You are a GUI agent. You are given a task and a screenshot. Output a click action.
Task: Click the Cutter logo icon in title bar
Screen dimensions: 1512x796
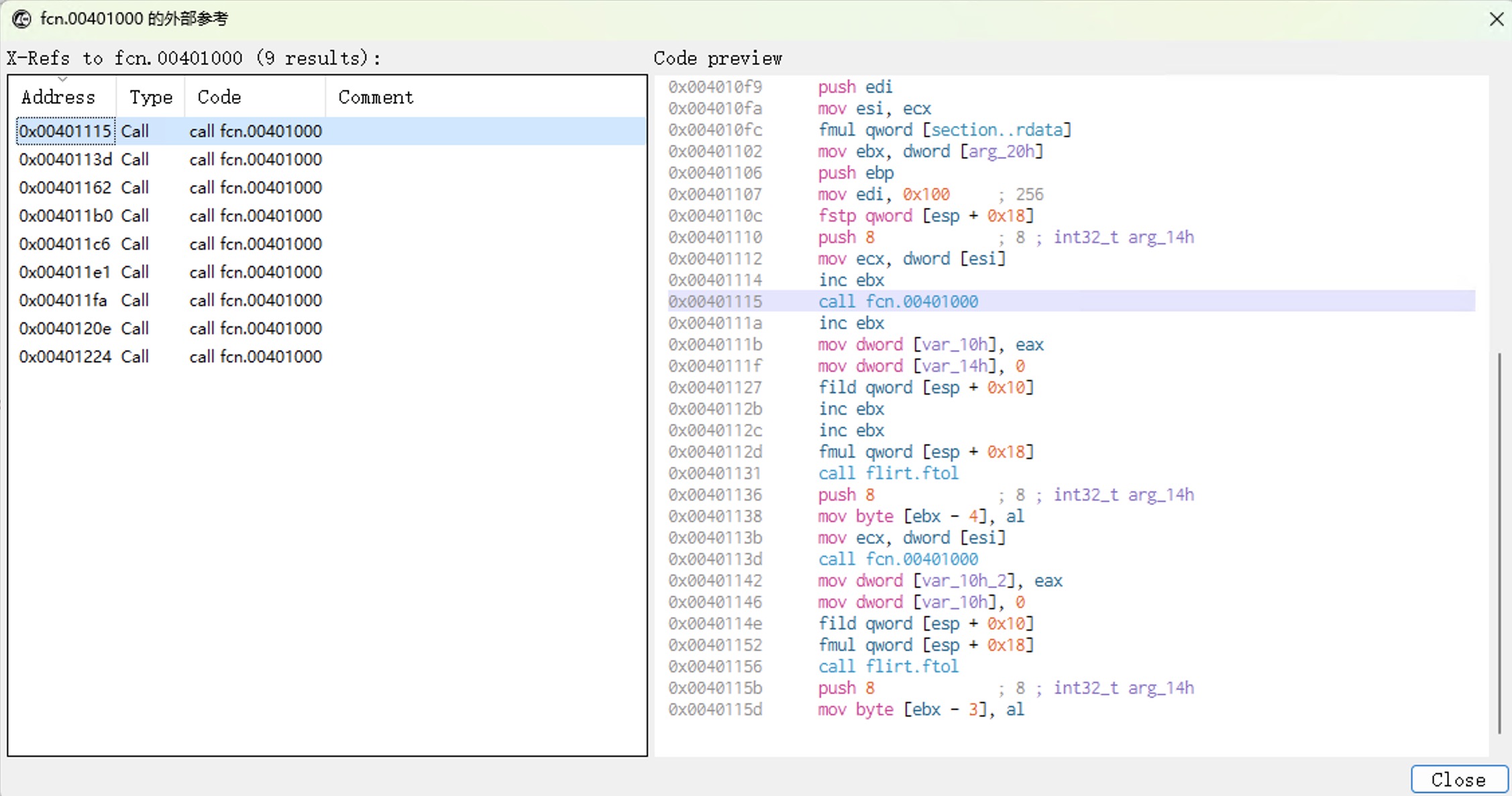pos(21,19)
